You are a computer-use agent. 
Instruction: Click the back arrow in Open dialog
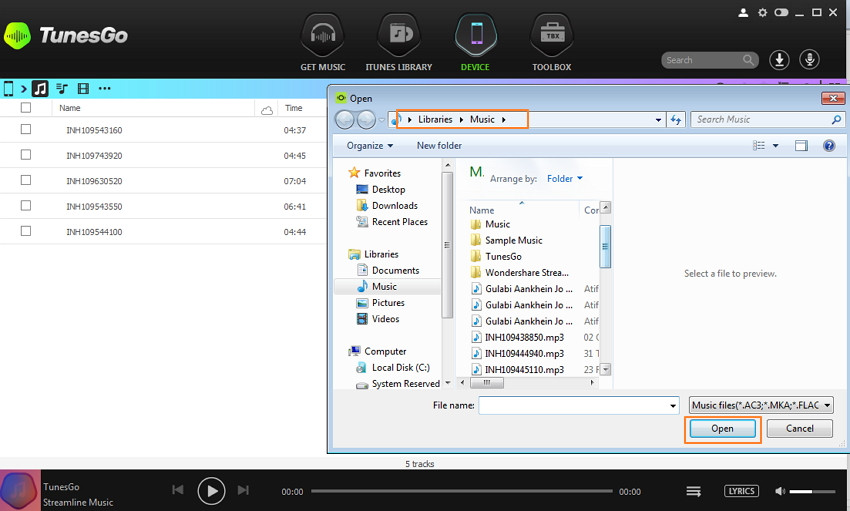coord(345,119)
